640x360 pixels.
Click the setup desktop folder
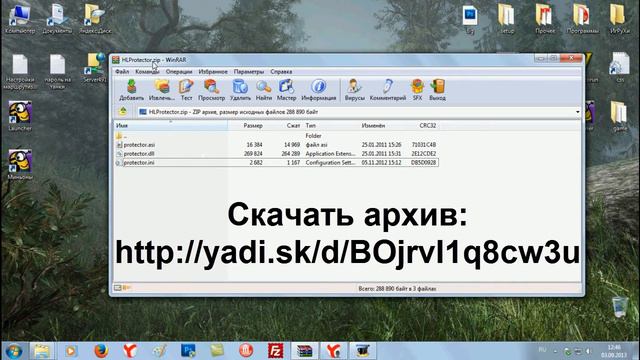pos(507,18)
